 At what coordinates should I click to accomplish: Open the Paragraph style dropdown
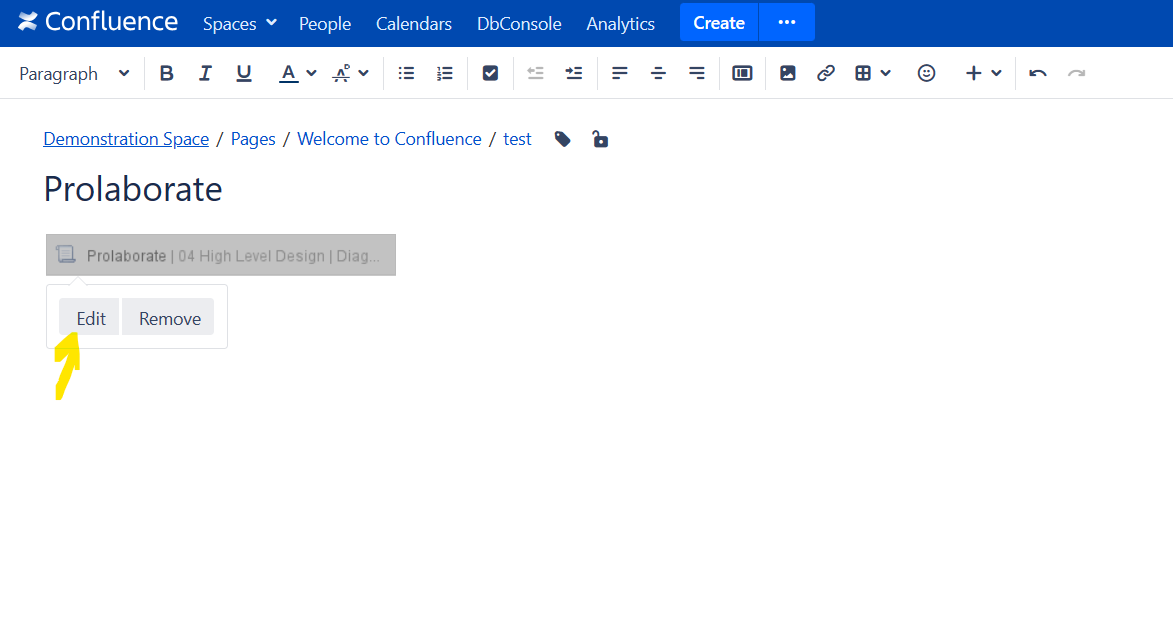(74, 73)
